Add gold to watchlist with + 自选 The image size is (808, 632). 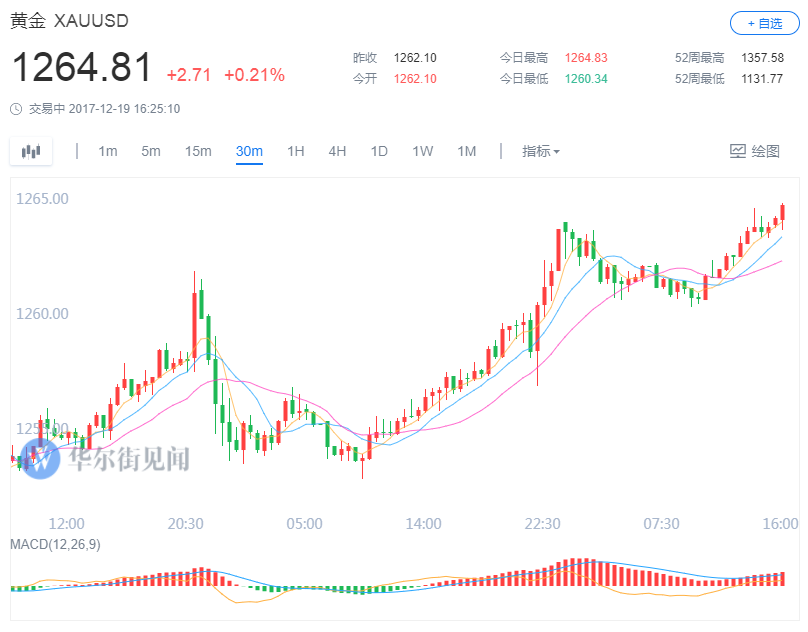click(765, 23)
